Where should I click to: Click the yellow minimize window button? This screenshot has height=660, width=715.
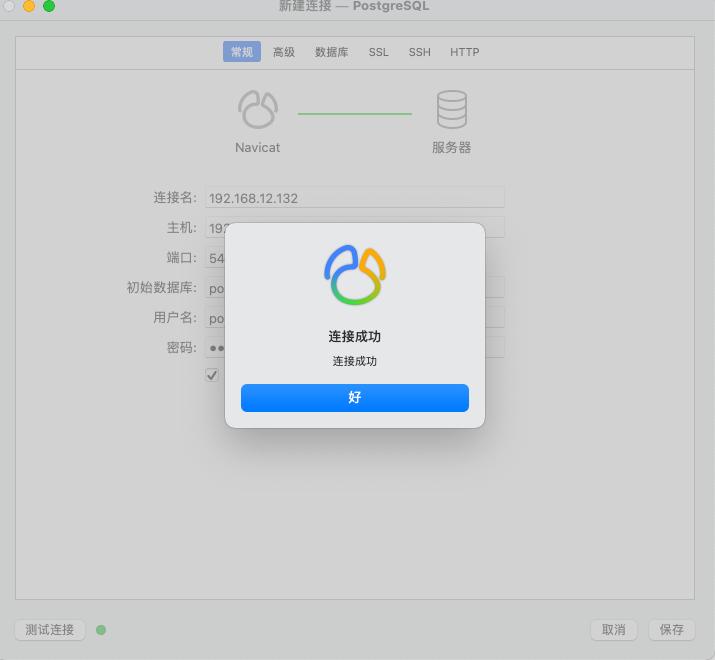point(29,6)
